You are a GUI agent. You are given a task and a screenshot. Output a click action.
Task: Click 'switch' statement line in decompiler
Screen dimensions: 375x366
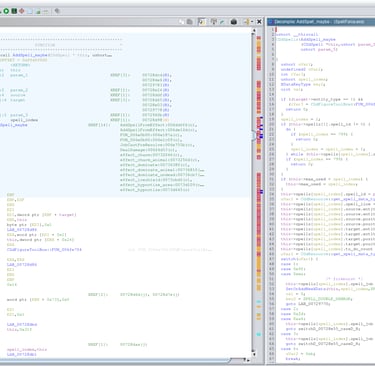pyautogui.click(x=299, y=259)
